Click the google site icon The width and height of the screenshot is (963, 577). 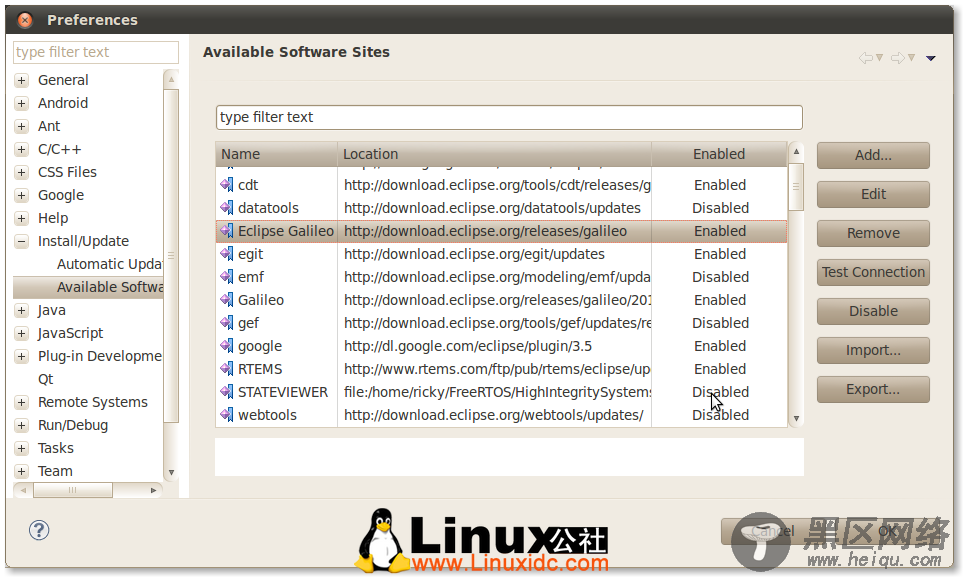[227, 346]
